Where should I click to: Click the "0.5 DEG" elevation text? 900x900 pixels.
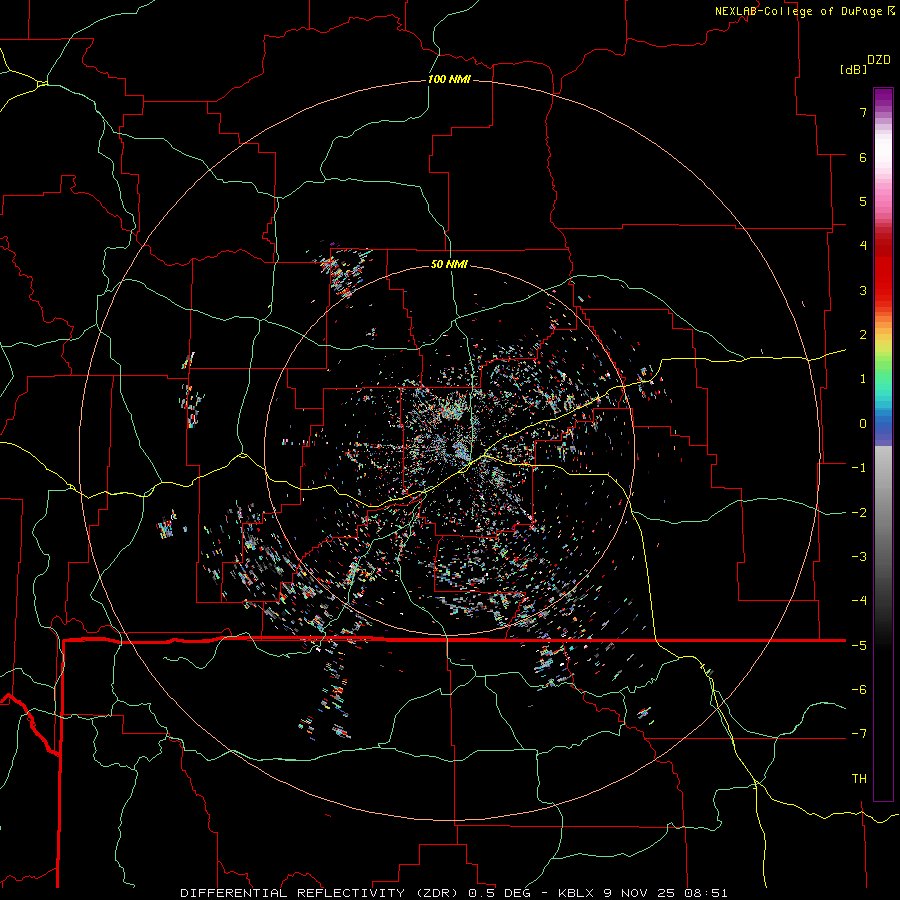pyautogui.click(x=499, y=893)
